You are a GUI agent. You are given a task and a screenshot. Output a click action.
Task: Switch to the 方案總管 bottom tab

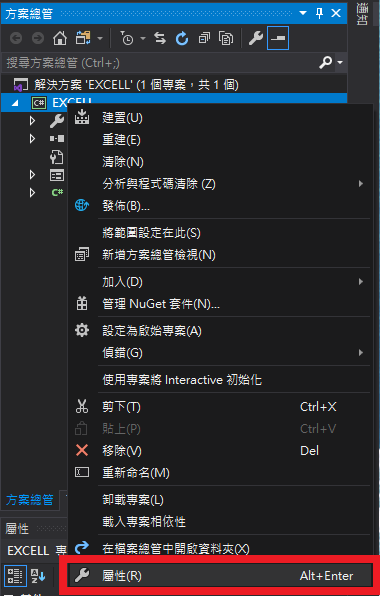point(30,500)
